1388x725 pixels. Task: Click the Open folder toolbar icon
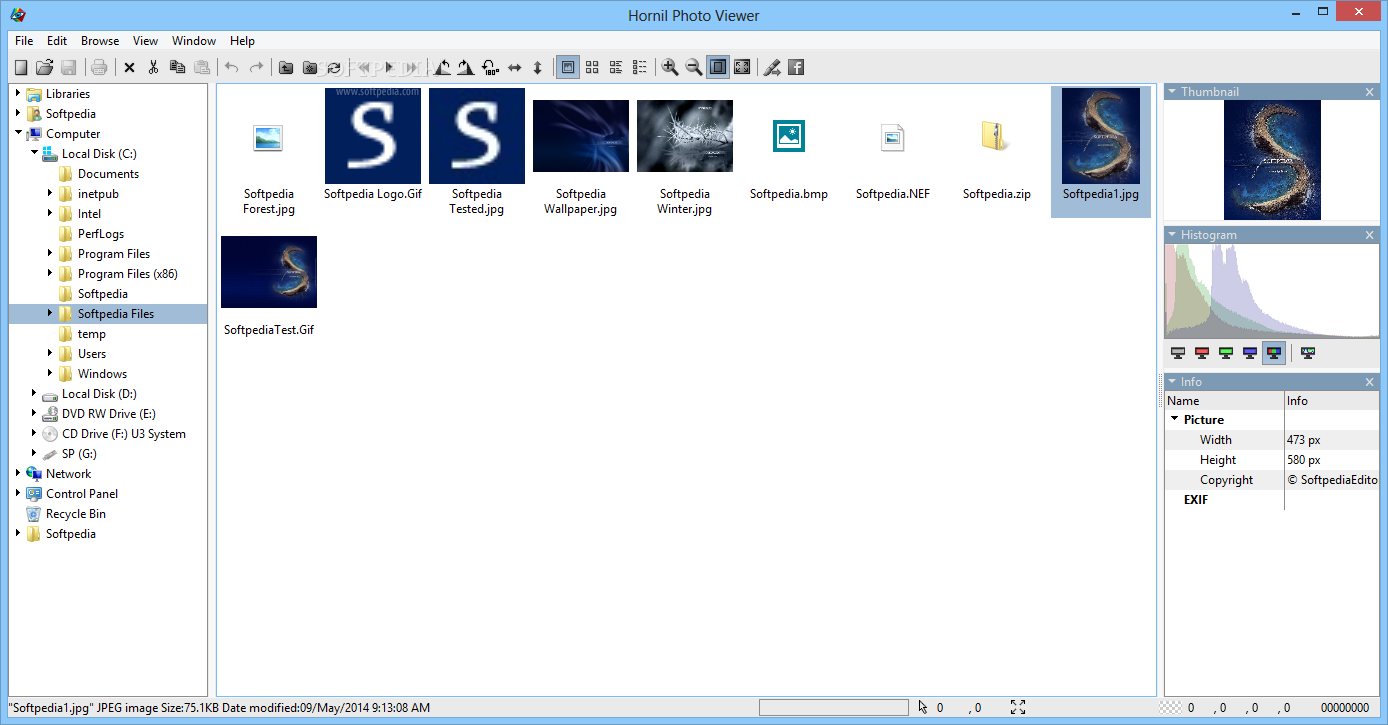(x=44, y=67)
